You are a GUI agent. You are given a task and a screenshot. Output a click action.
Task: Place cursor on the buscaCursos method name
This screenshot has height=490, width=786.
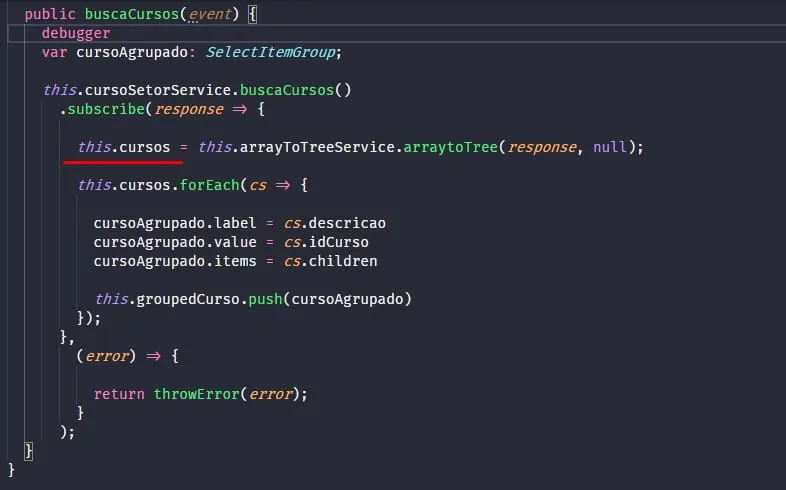132,14
